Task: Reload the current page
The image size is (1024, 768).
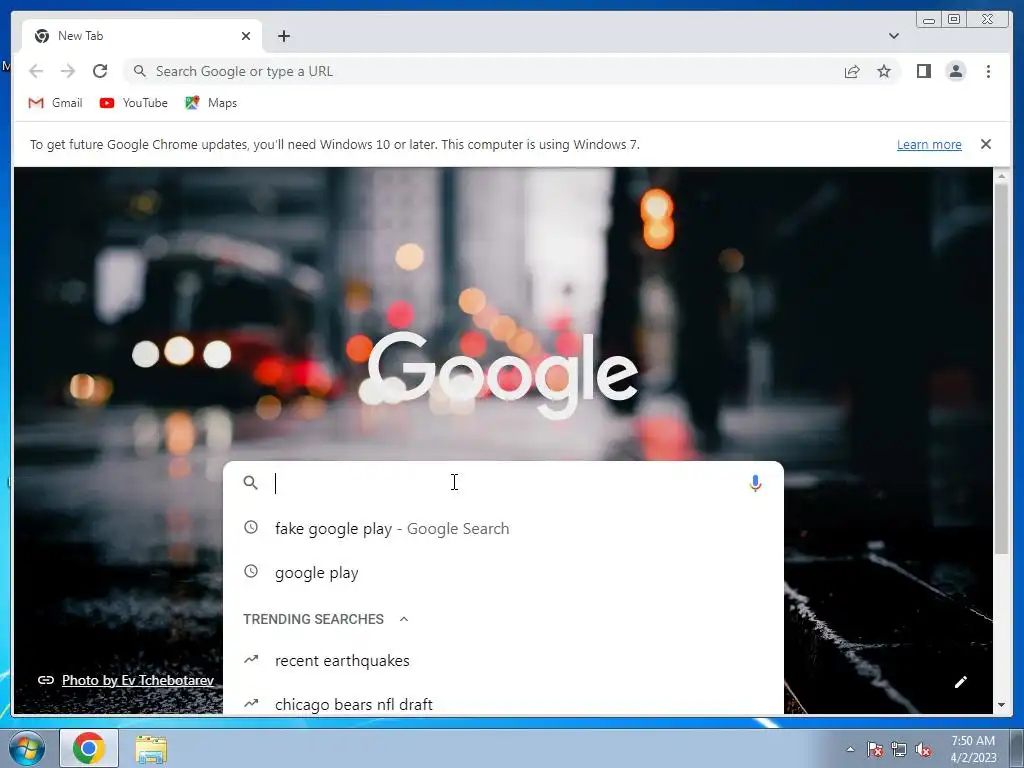Action: (100, 71)
